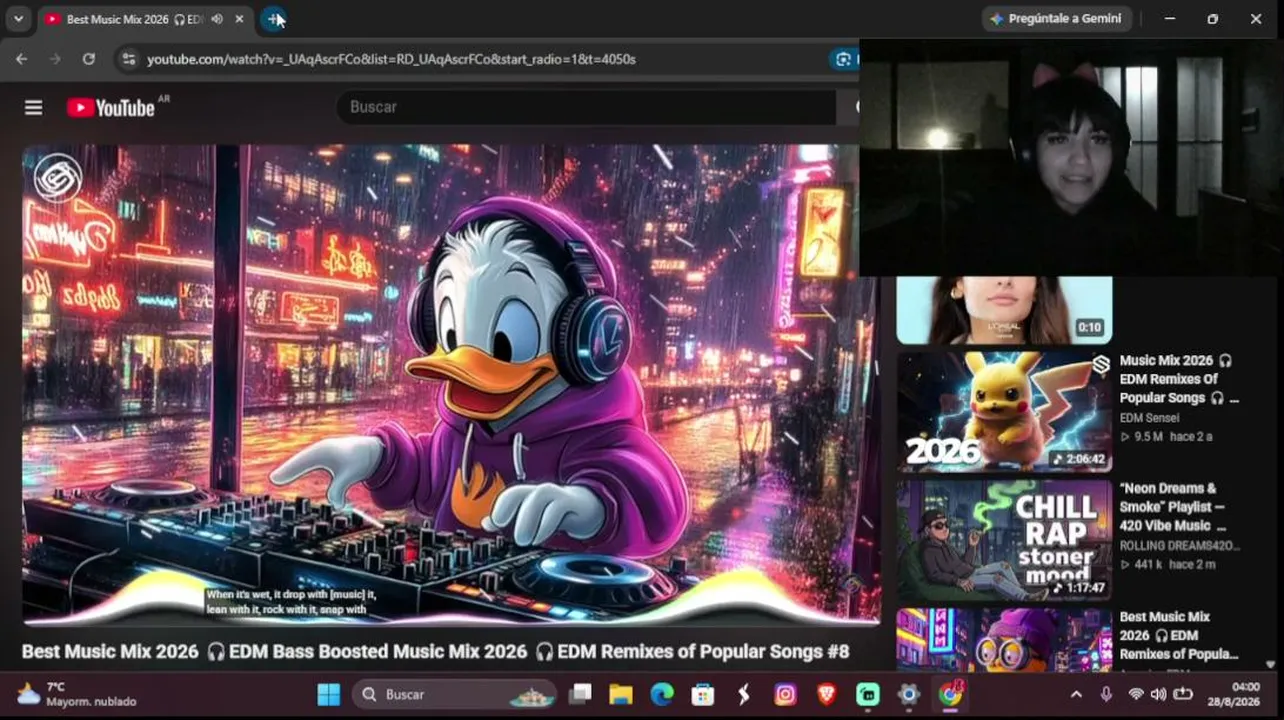Open File Explorer from the taskbar

tap(621, 694)
